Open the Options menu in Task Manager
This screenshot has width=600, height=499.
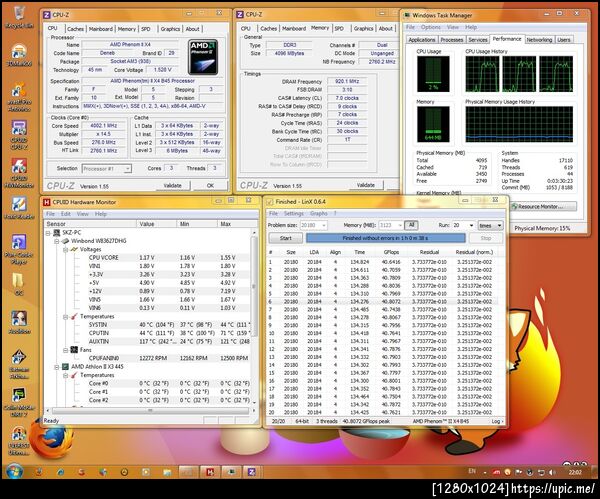[431, 27]
